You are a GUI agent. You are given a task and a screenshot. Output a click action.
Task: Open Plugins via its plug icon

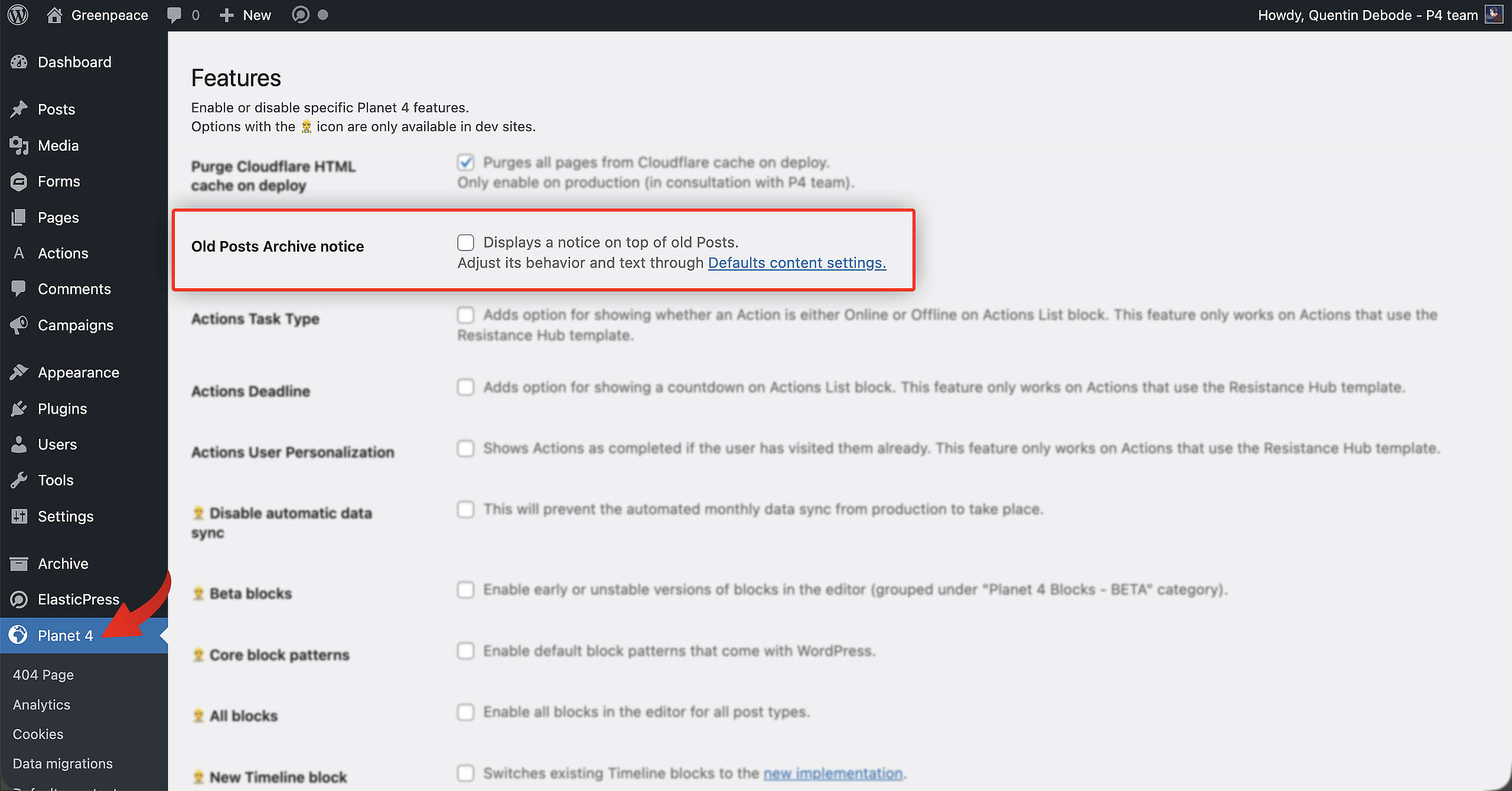coord(19,409)
